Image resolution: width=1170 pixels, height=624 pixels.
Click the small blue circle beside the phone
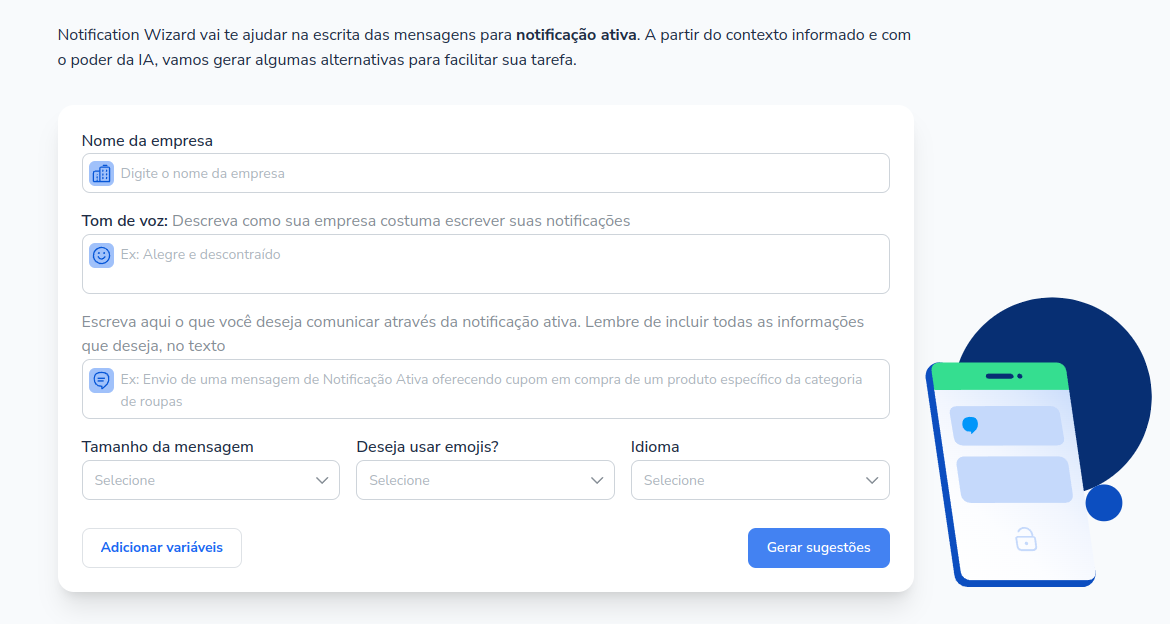coord(1104,502)
